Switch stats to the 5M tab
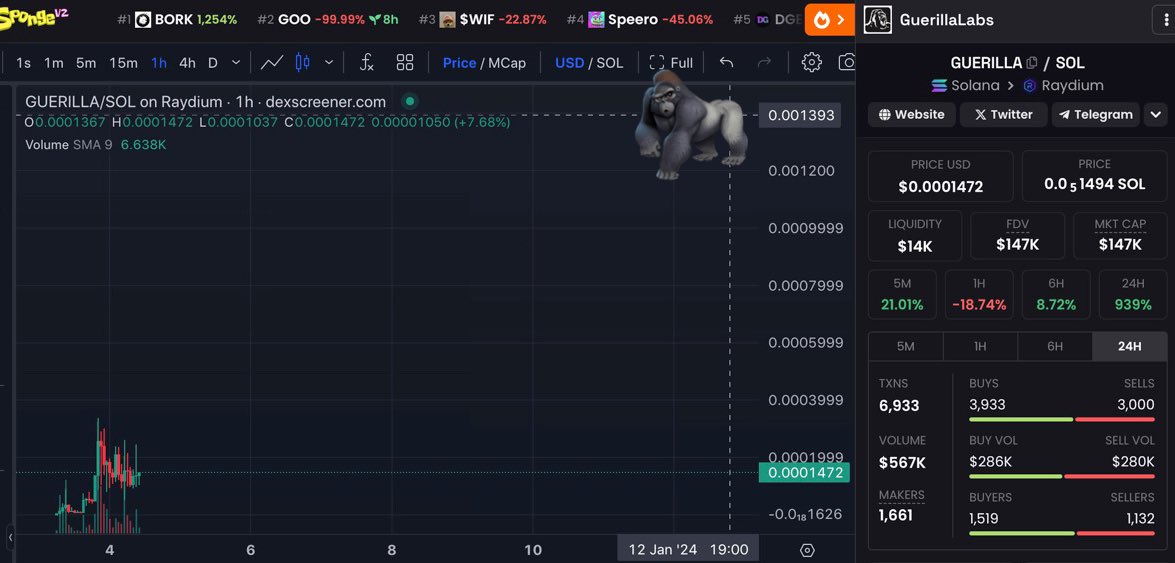Image resolution: width=1175 pixels, height=563 pixels. click(905, 346)
